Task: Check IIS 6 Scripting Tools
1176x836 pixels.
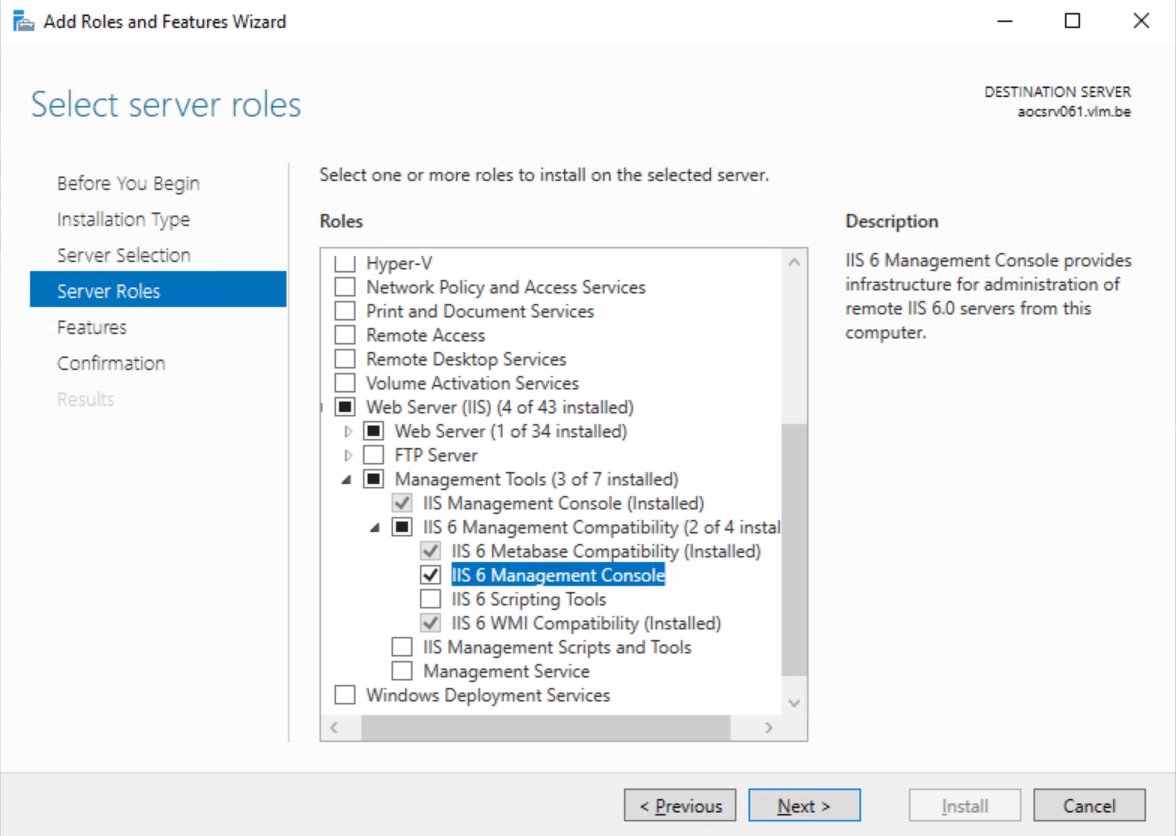Action: [430, 599]
